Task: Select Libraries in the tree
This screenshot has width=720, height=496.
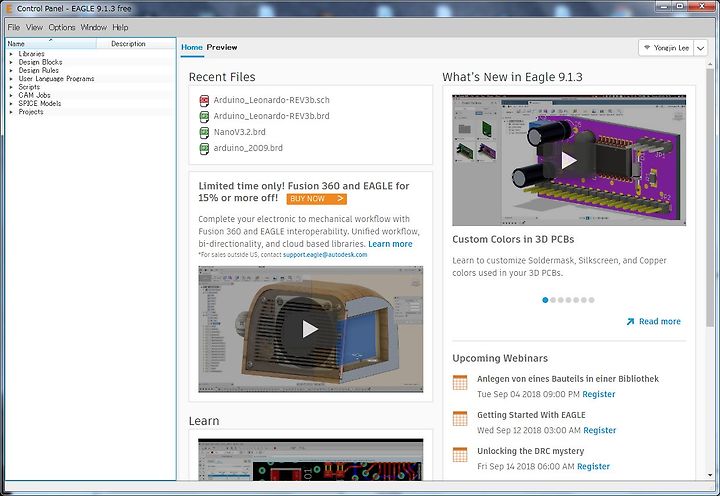Action: (x=31, y=54)
